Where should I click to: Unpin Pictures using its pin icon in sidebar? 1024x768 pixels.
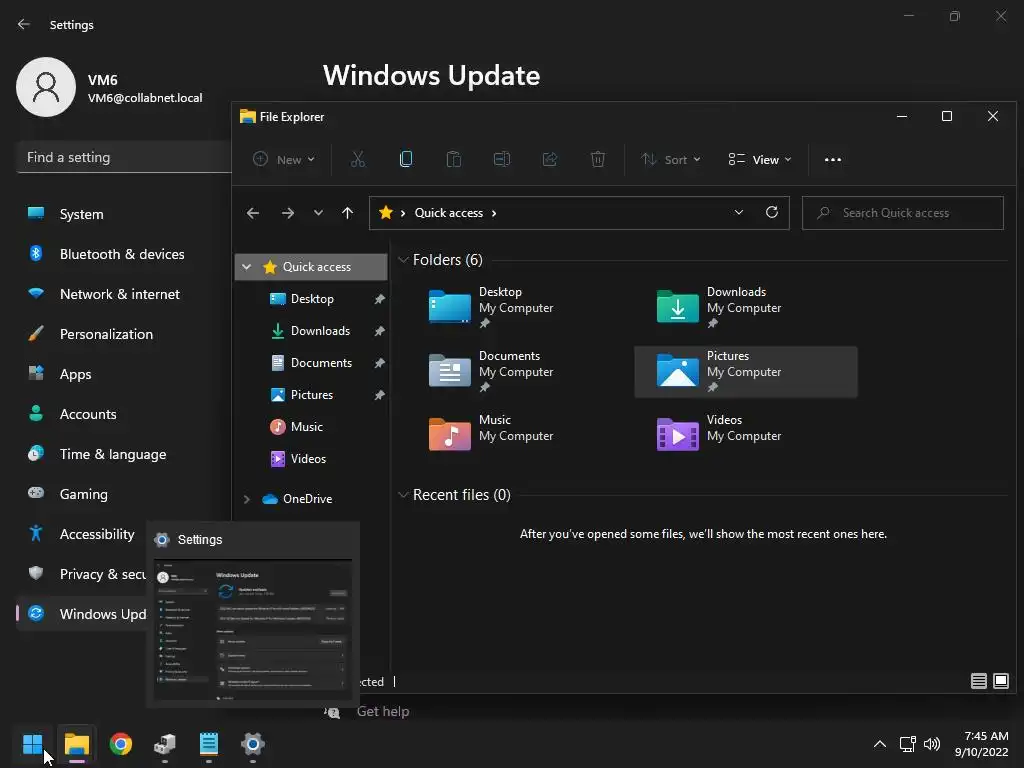pos(379,395)
